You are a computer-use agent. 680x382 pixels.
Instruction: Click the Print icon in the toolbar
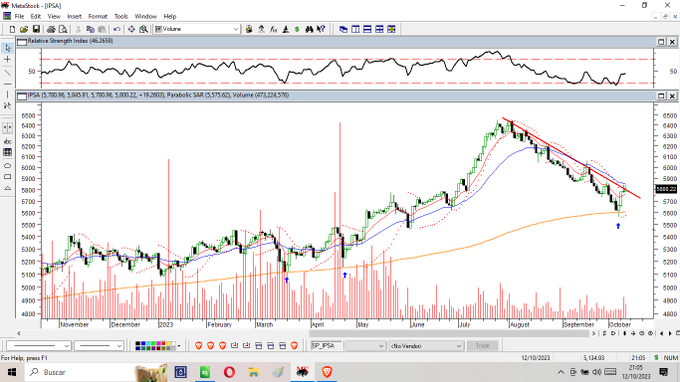tap(51, 29)
